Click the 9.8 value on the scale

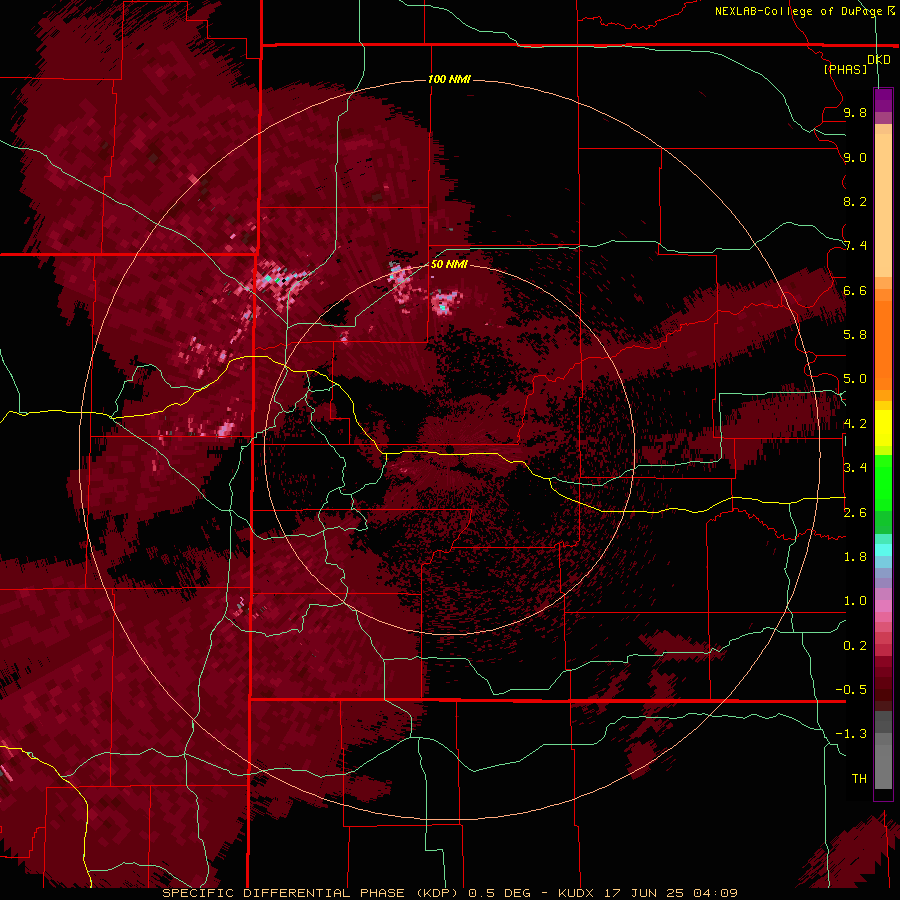pos(855,112)
